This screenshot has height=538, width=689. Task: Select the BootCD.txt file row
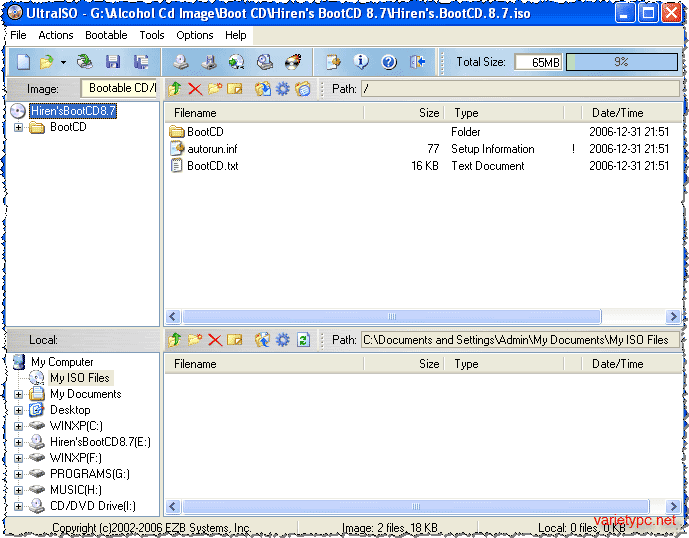[423, 166]
